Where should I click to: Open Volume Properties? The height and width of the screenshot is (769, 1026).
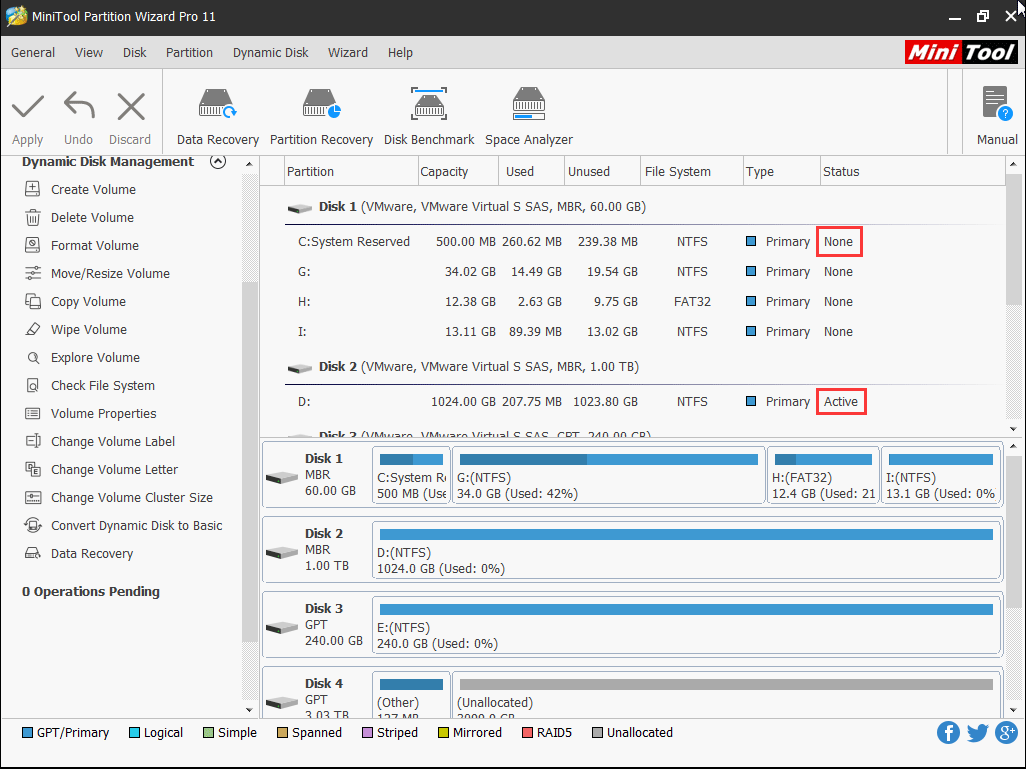[x=103, y=414]
